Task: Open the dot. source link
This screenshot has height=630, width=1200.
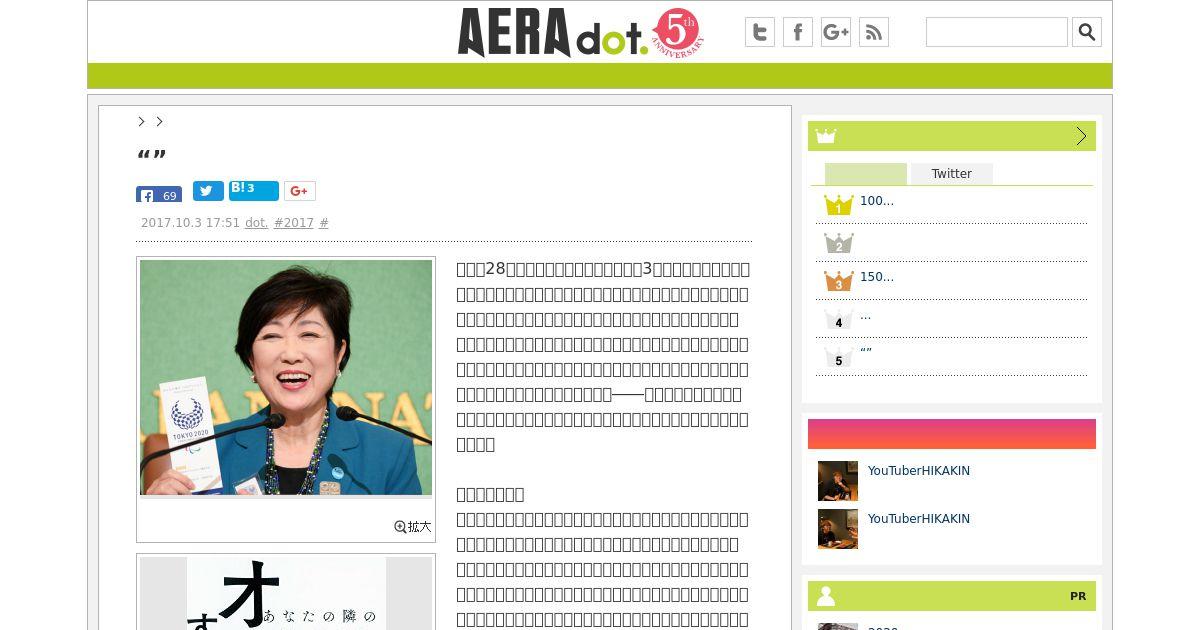Action: [257, 223]
